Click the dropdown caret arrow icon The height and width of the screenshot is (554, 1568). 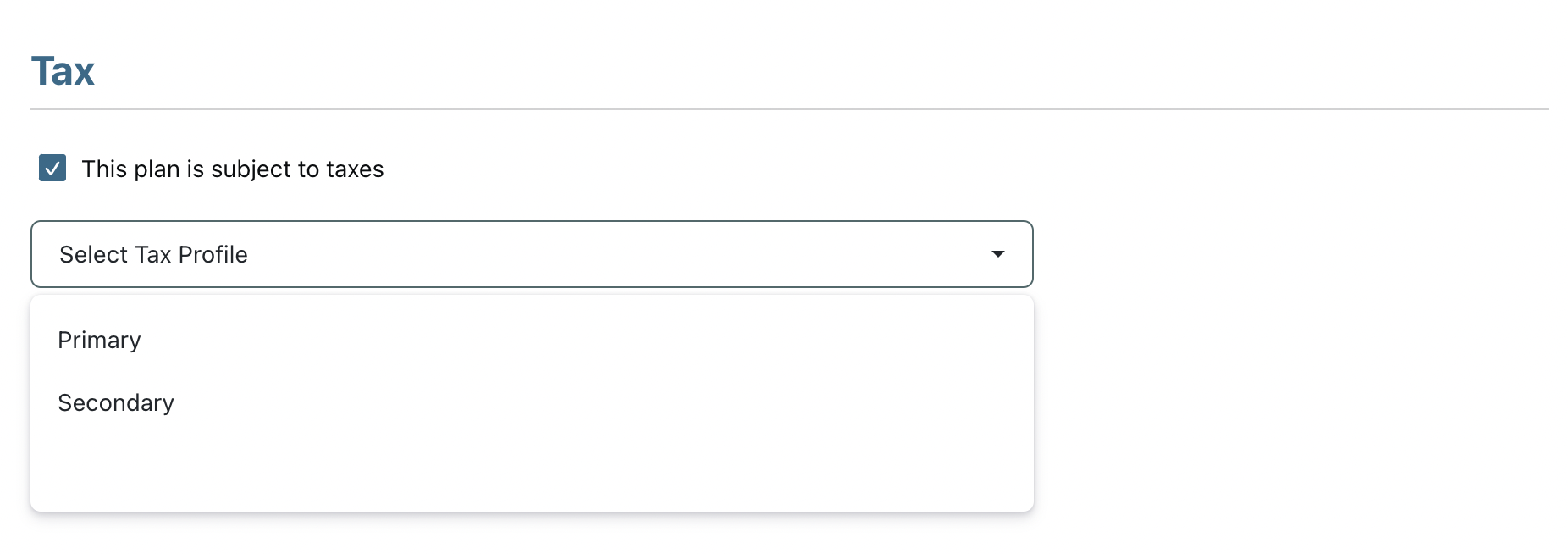(998, 254)
